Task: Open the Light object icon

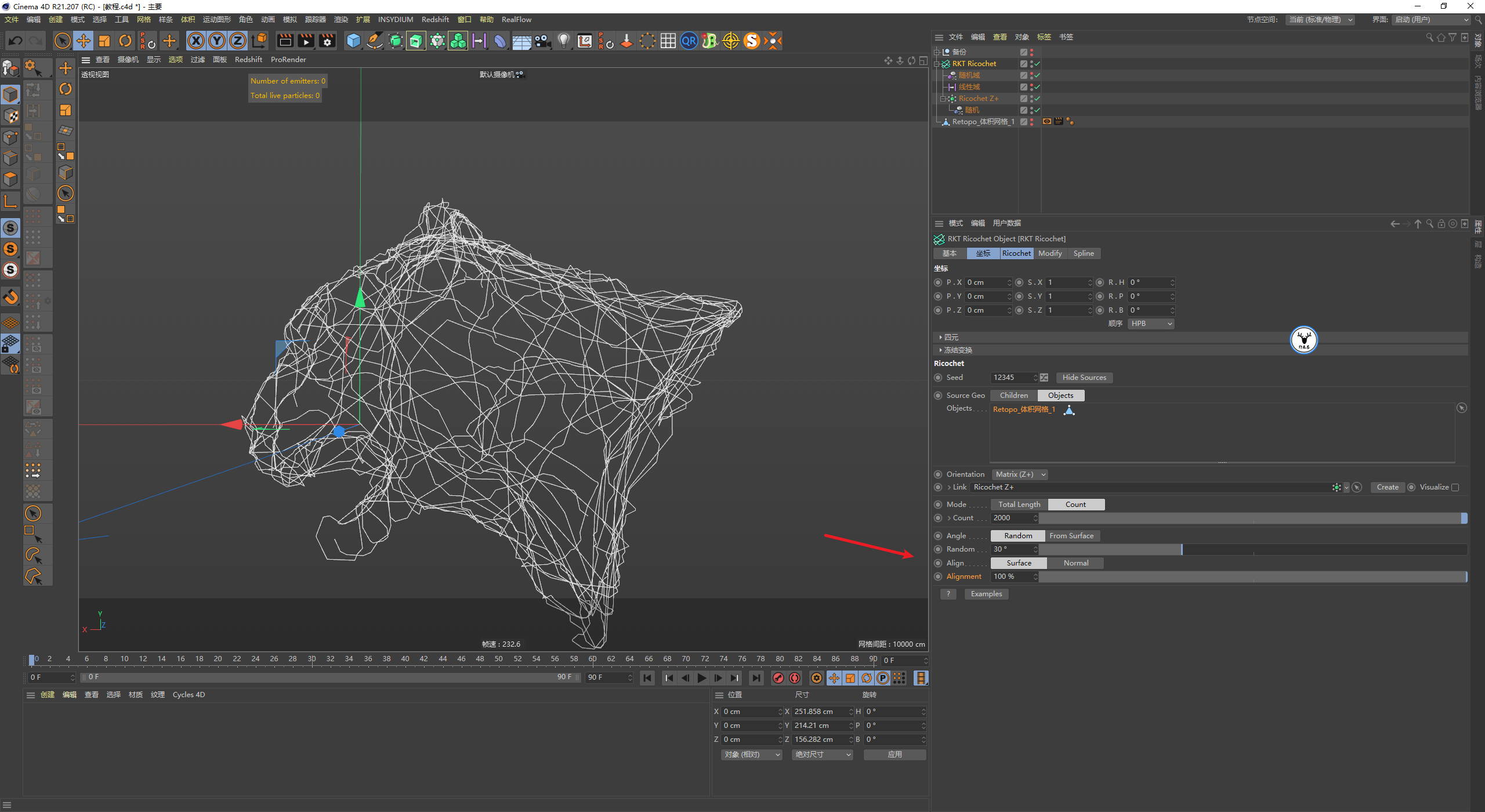Action: (x=563, y=41)
